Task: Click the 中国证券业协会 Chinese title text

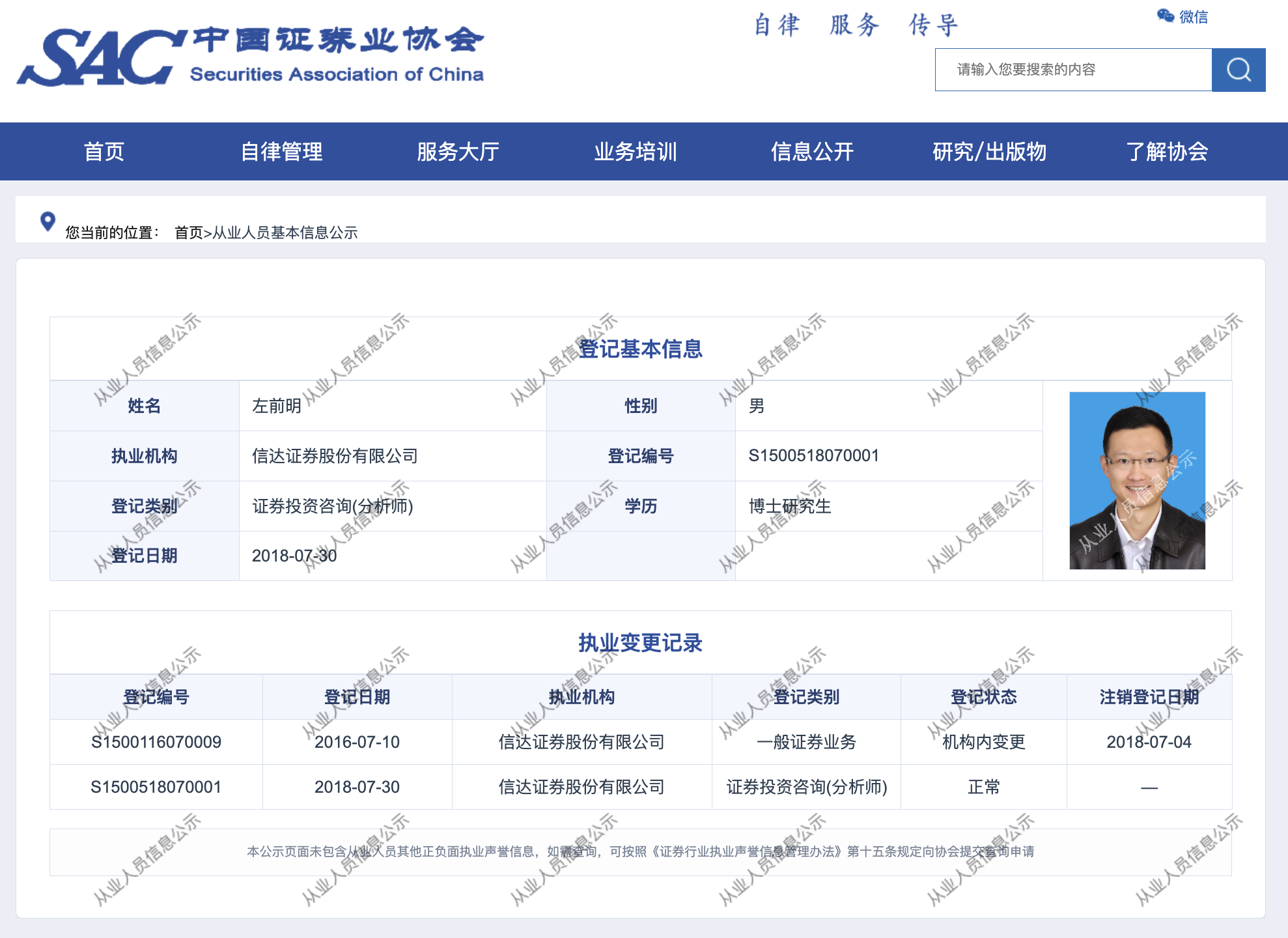Action: tap(339, 40)
